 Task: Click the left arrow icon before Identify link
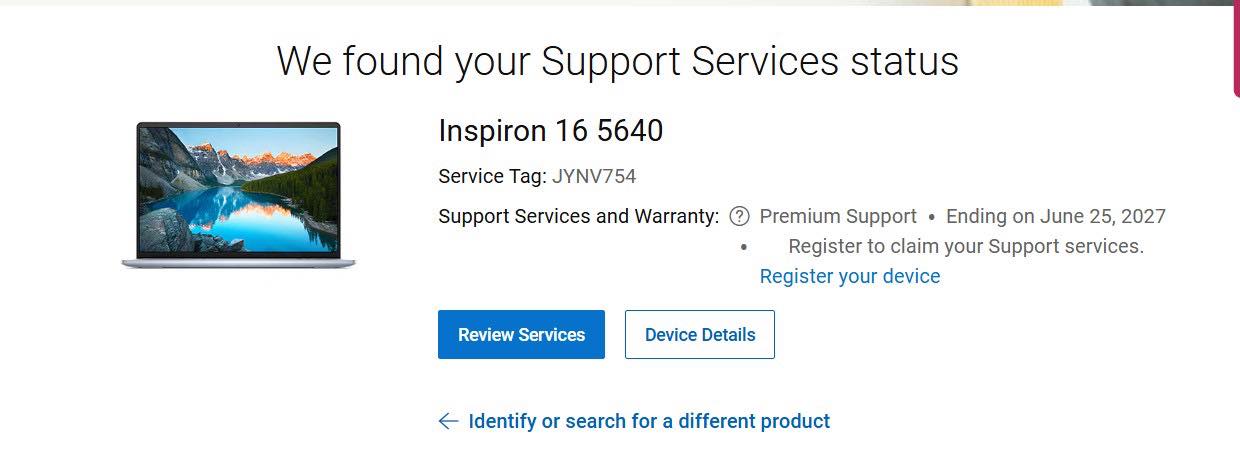(x=448, y=421)
